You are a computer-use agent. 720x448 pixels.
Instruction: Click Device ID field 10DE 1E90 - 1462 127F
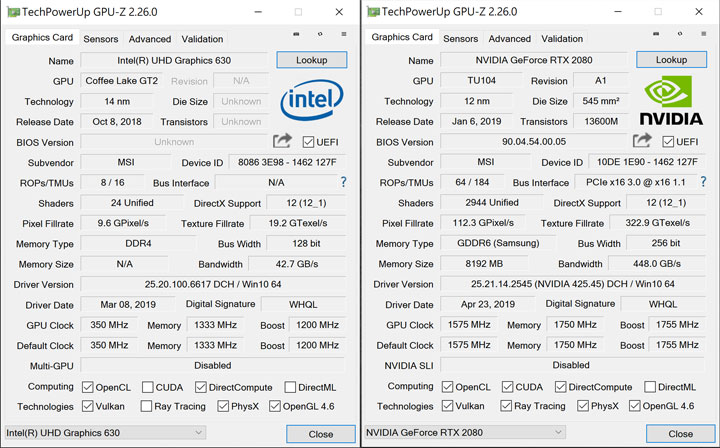pyautogui.click(x=647, y=162)
